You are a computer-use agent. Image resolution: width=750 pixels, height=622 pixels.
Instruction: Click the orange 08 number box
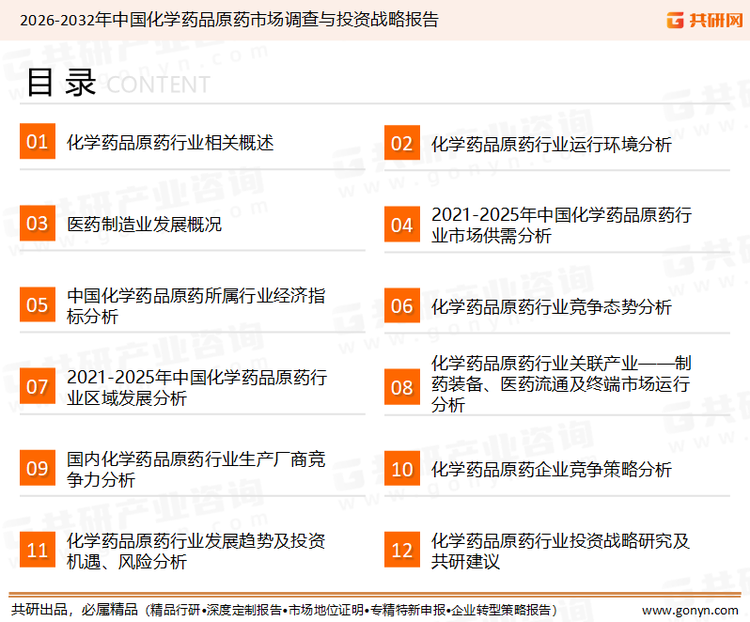tap(402, 387)
